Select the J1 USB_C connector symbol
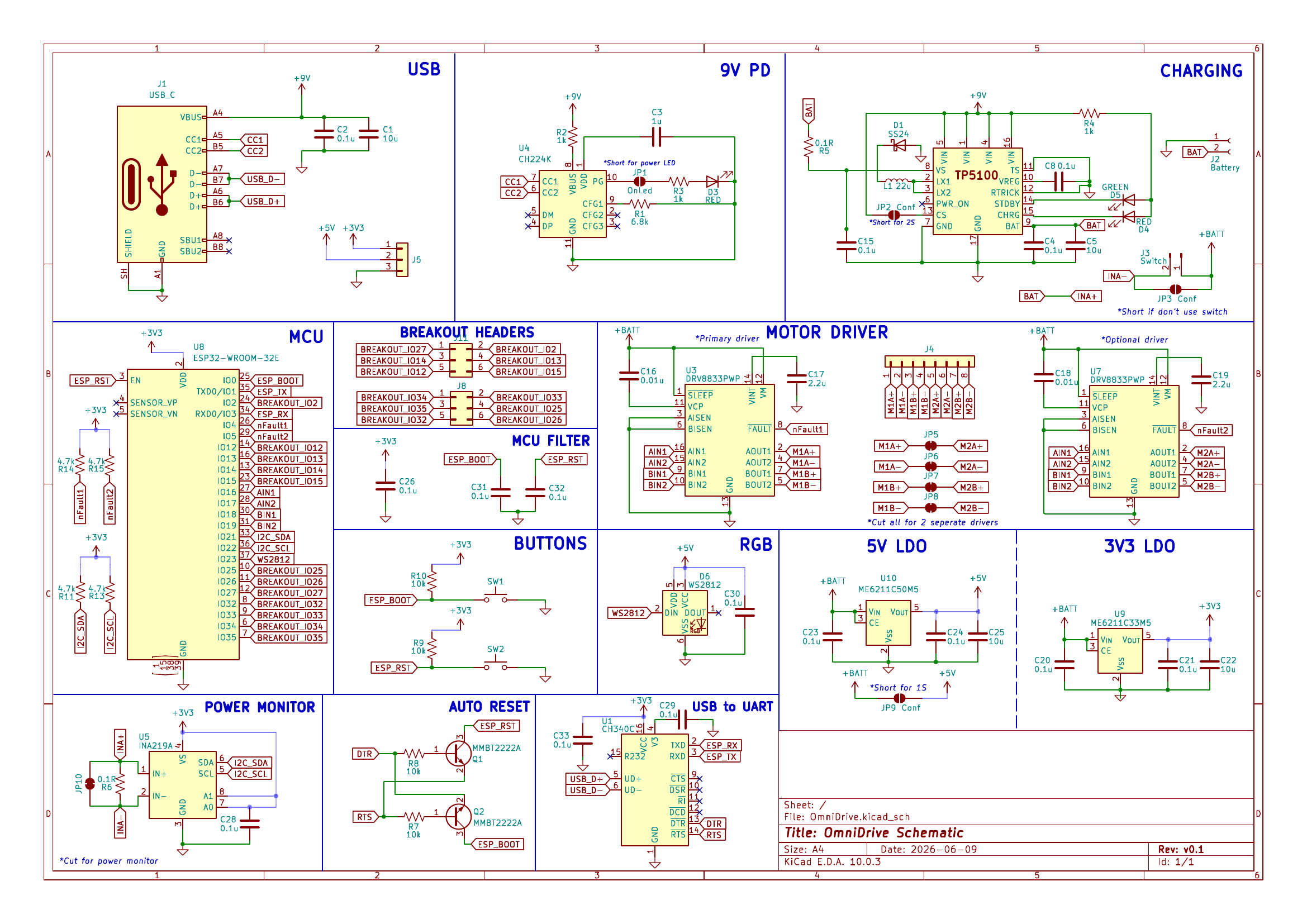The image size is (1307, 924). click(161, 184)
